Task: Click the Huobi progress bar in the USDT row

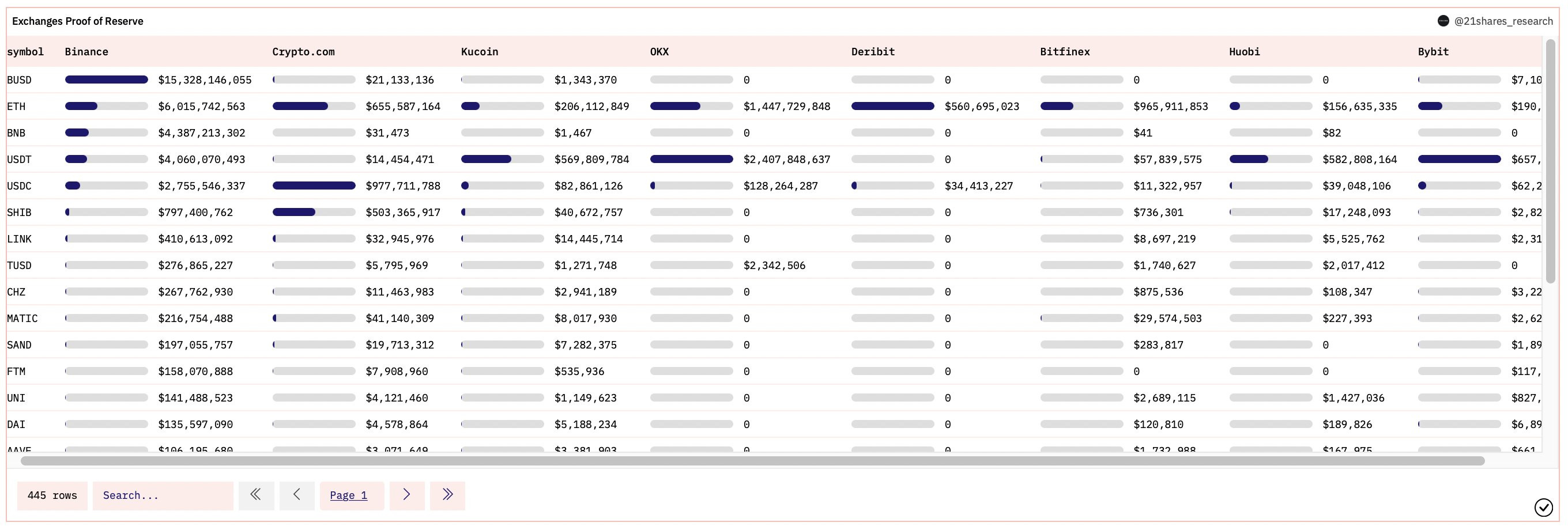Action: [1271, 160]
